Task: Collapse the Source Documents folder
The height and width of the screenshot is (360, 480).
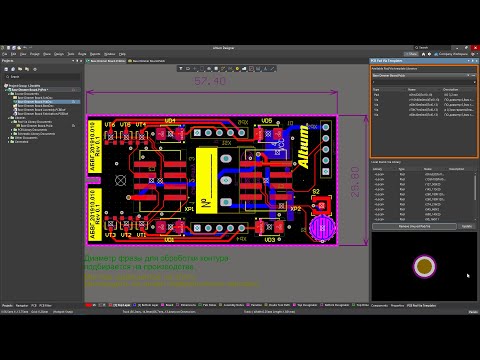Action: click(x=9, y=94)
